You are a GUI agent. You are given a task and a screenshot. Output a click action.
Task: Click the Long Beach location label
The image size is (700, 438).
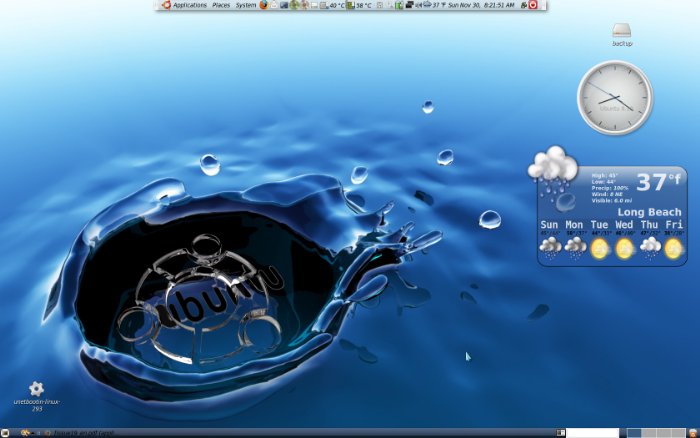pos(649,212)
